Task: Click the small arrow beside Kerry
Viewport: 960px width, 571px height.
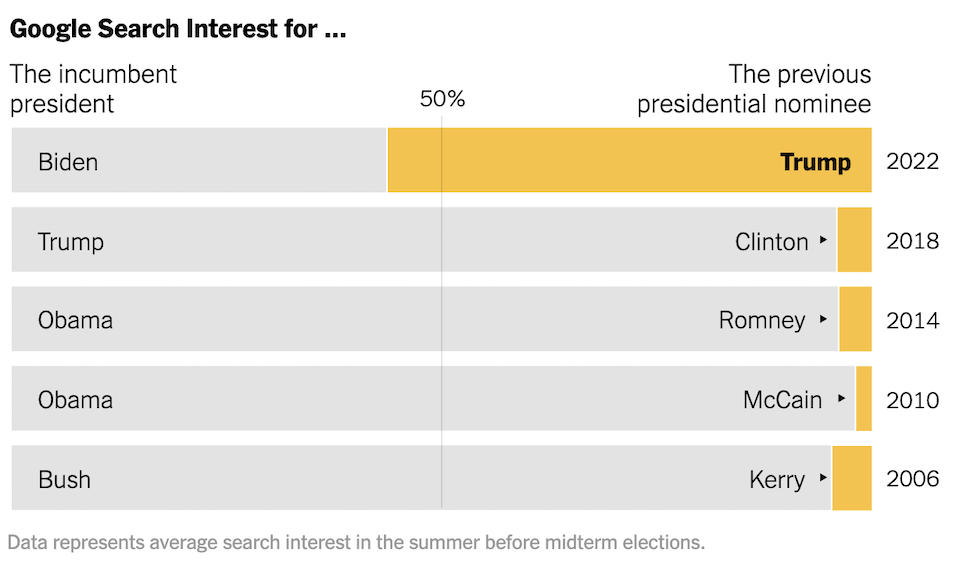Action: 824,478
